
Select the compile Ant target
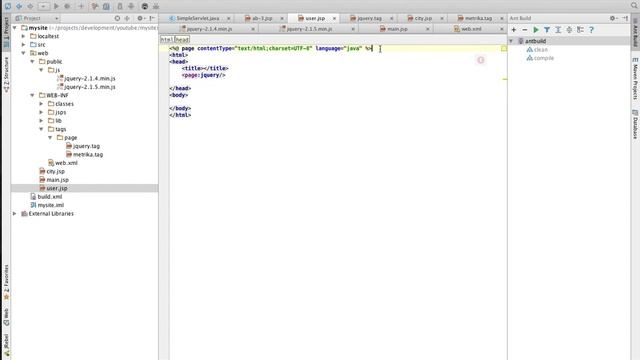point(544,58)
